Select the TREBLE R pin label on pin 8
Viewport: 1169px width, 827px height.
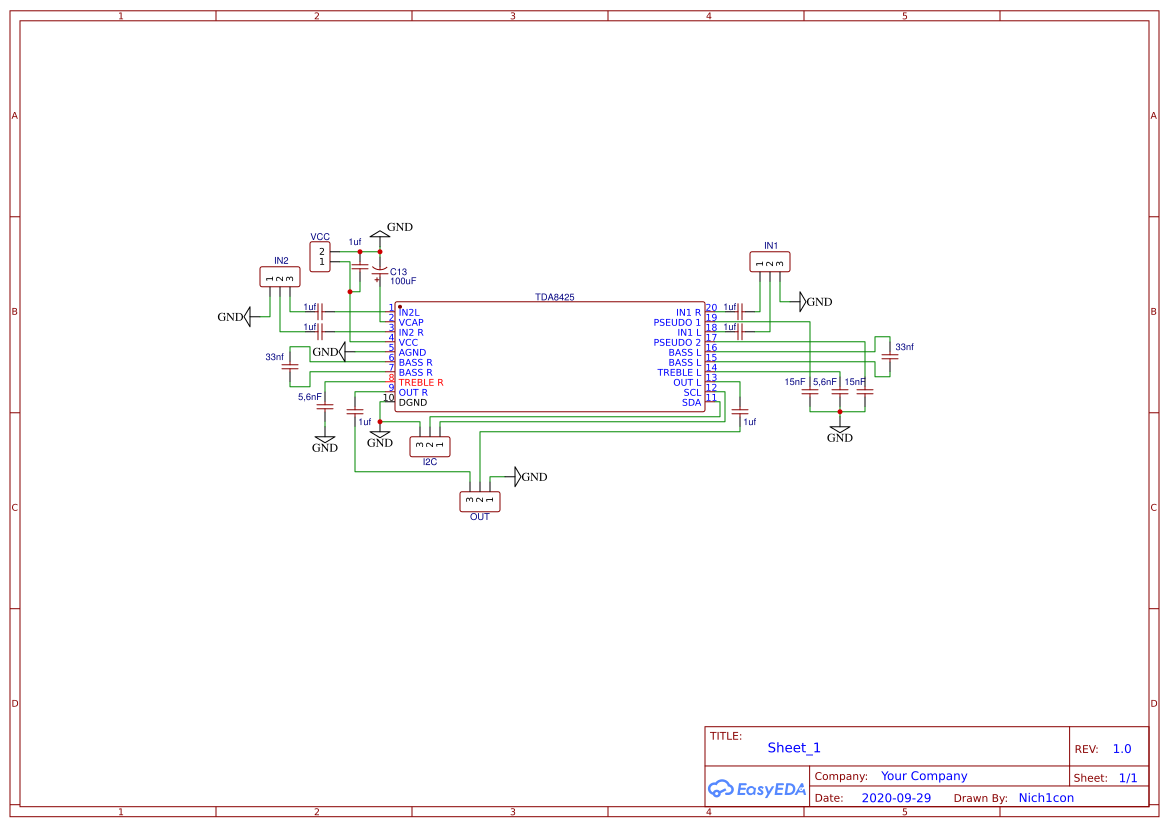tap(420, 382)
